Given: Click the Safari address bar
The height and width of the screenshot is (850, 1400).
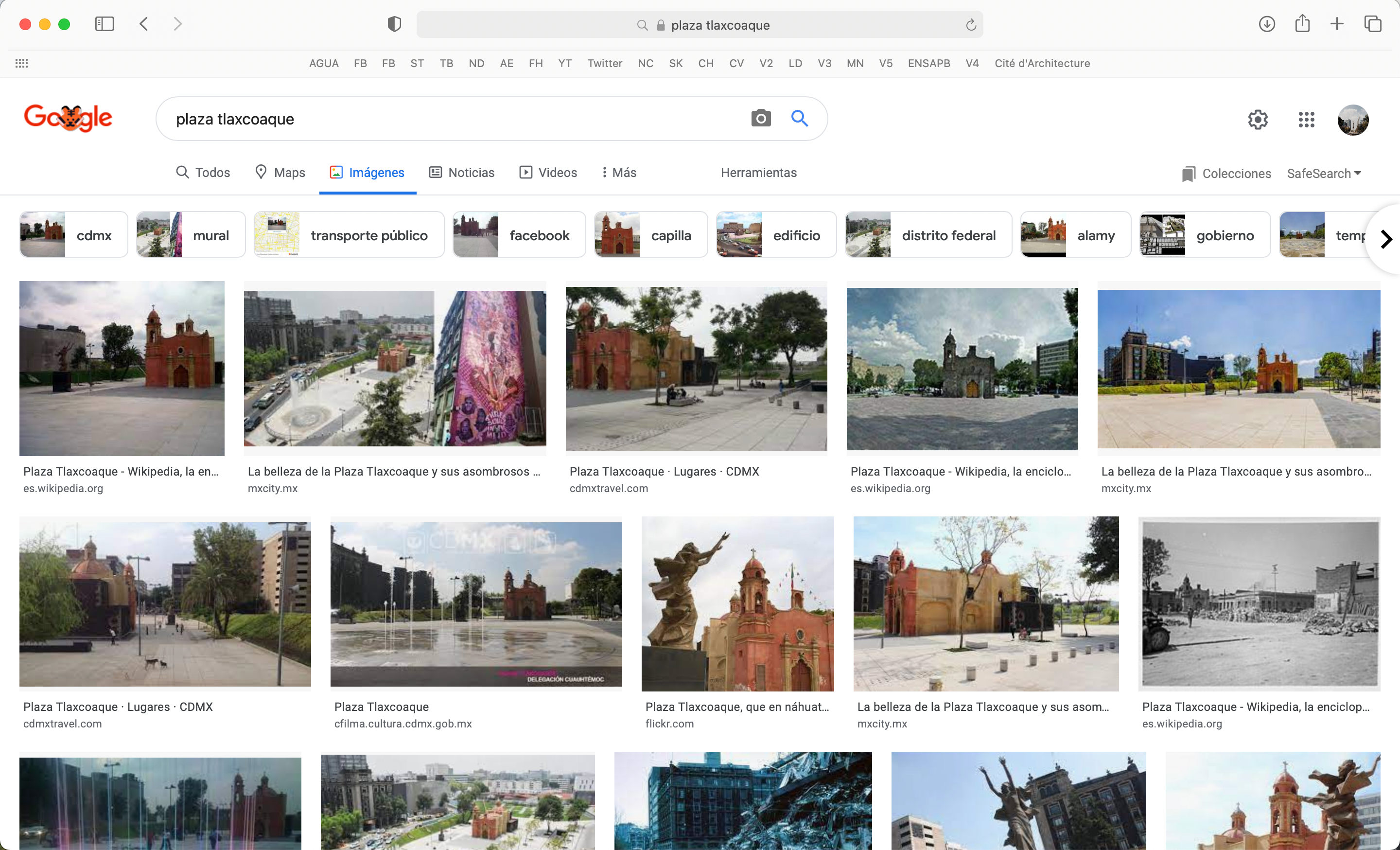Looking at the screenshot, I should click(700, 25).
